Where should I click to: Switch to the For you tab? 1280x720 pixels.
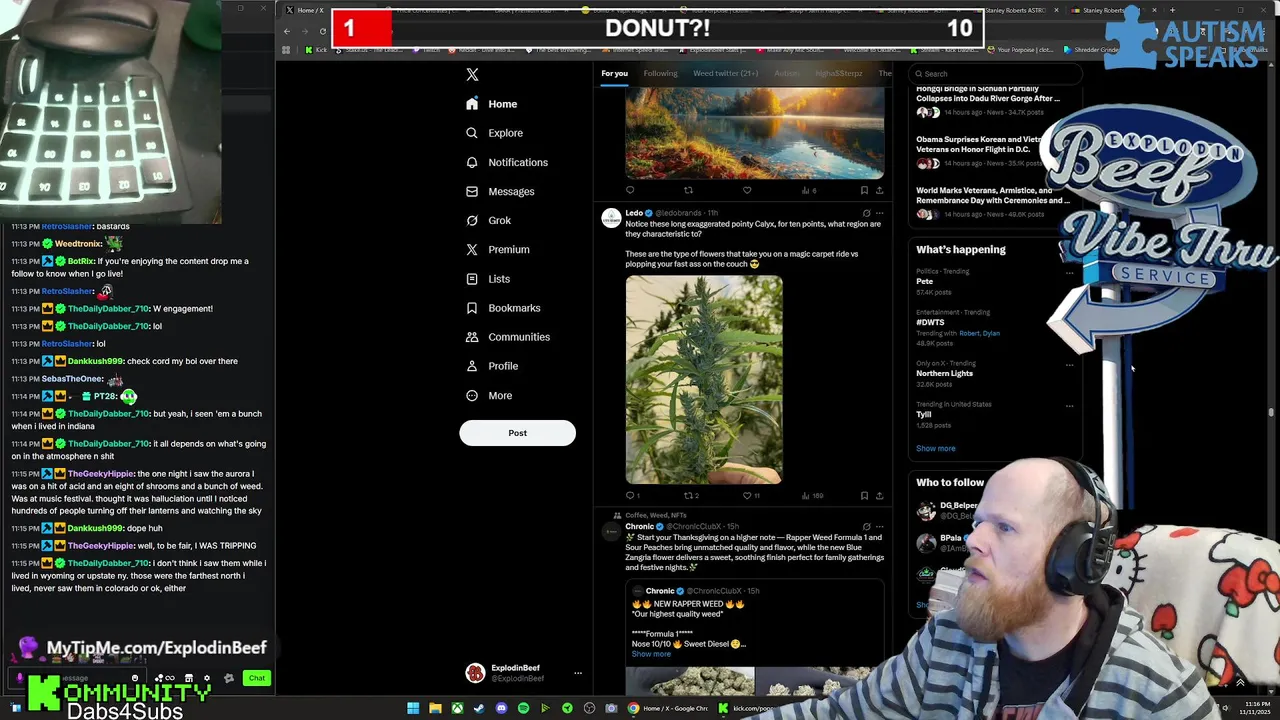614,73
